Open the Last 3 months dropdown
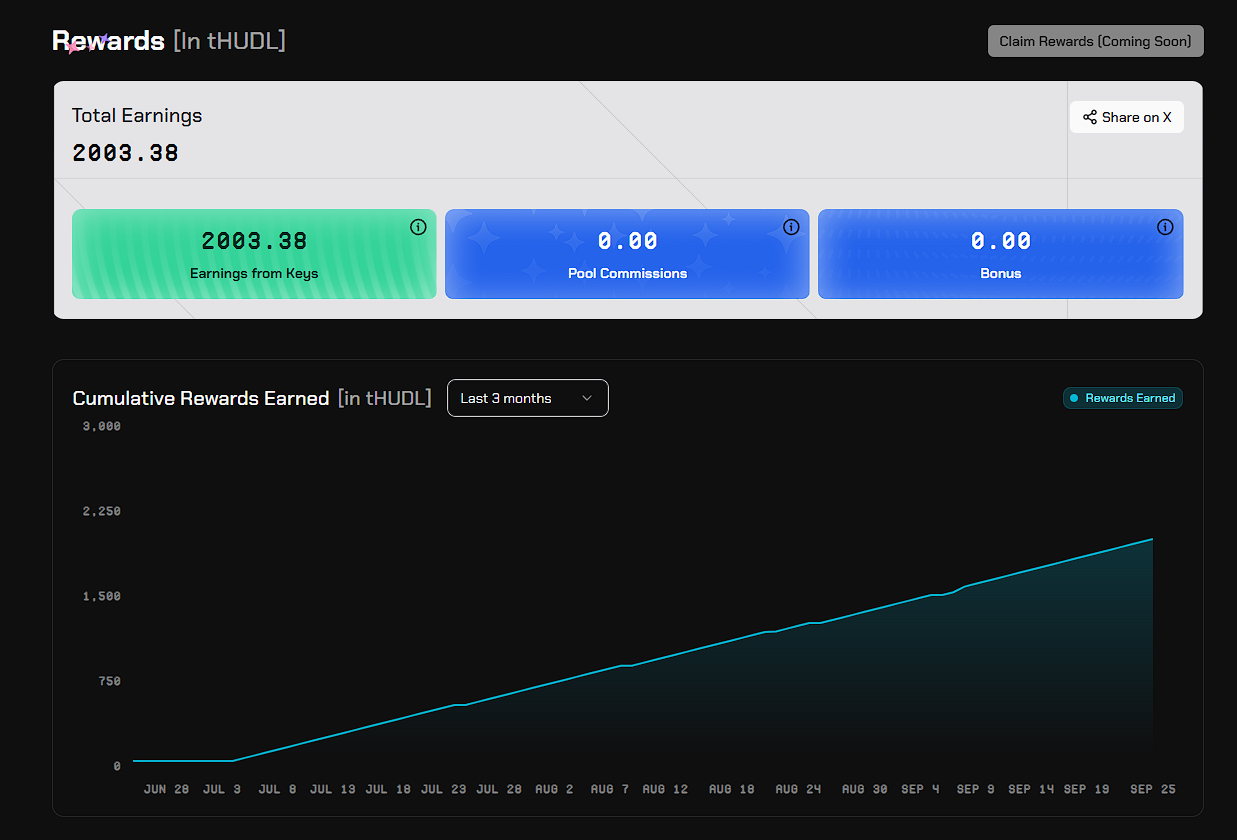Viewport: 1237px width, 840px height. coord(528,398)
